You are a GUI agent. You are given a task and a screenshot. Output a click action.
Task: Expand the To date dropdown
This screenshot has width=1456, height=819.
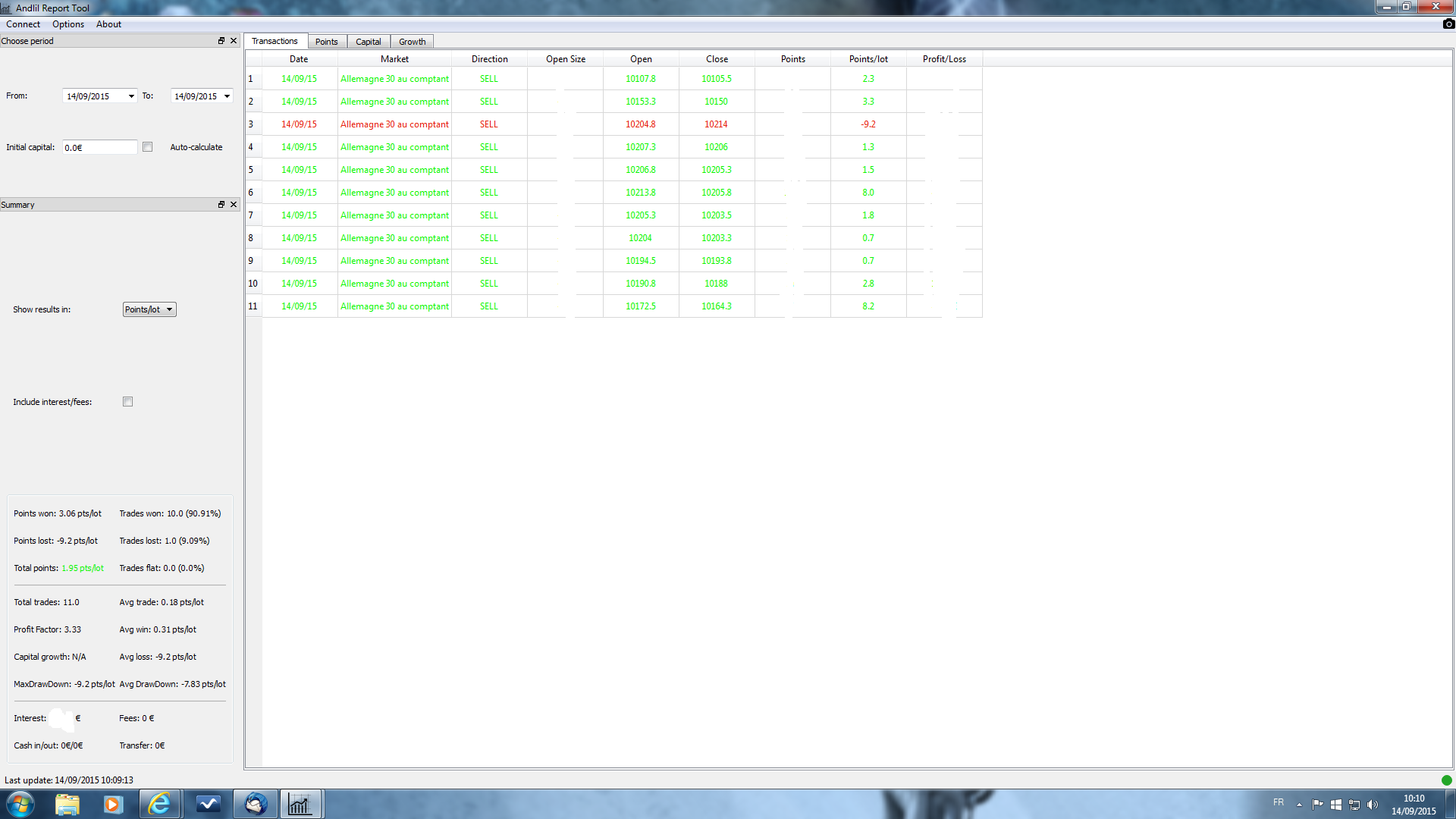coord(227,96)
